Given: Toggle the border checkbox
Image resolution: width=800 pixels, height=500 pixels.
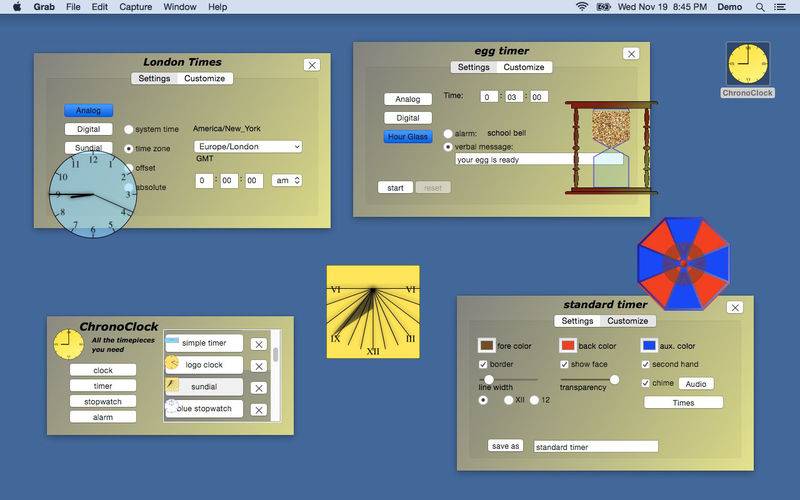Looking at the screenshot, I should click(483, 364).
